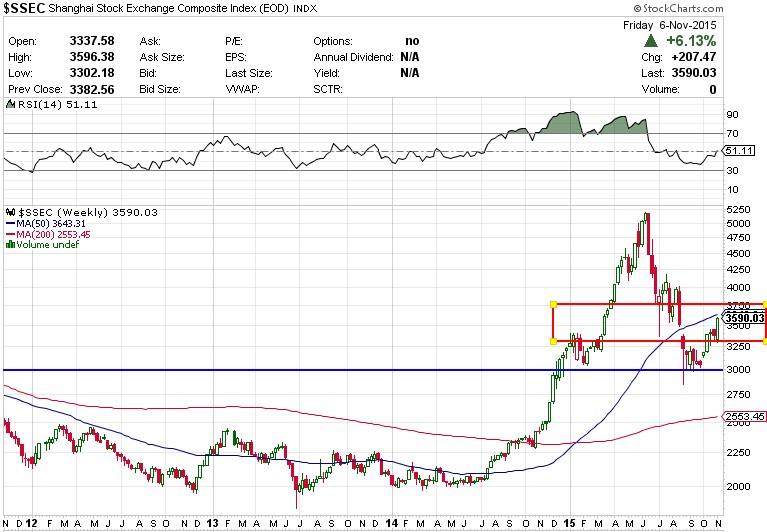Click the 3000 price axis label
Screen dimensions: 767x532
(738, 370)
